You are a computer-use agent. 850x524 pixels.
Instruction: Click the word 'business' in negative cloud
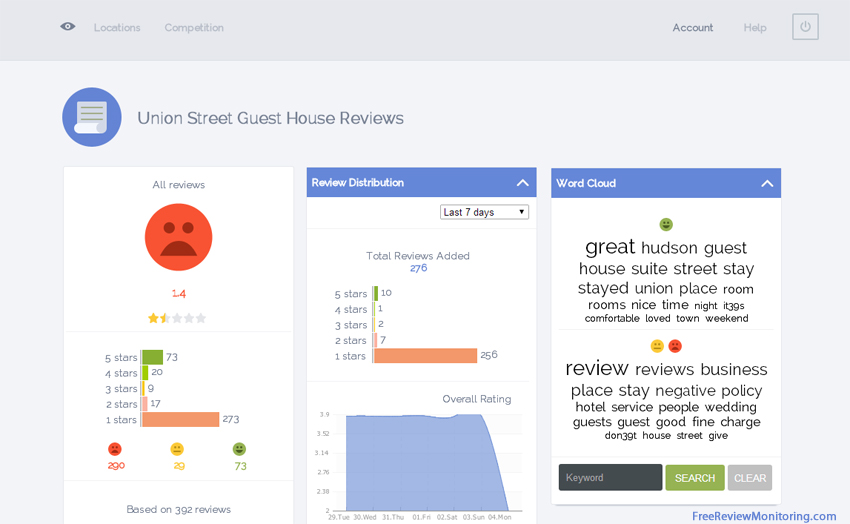click(734, 370)
